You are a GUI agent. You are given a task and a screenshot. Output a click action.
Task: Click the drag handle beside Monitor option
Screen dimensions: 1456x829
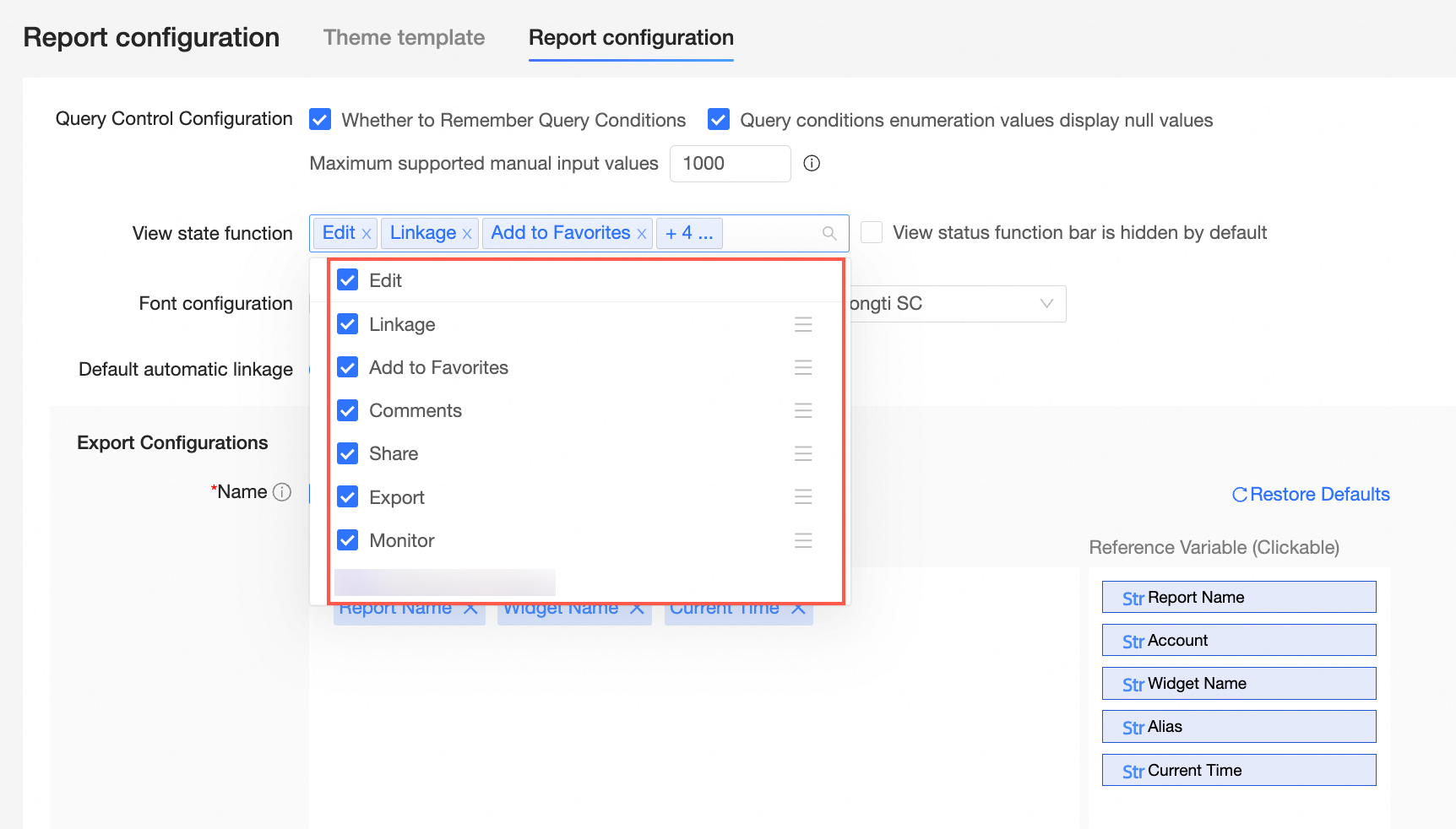click(x=803, y=540)
